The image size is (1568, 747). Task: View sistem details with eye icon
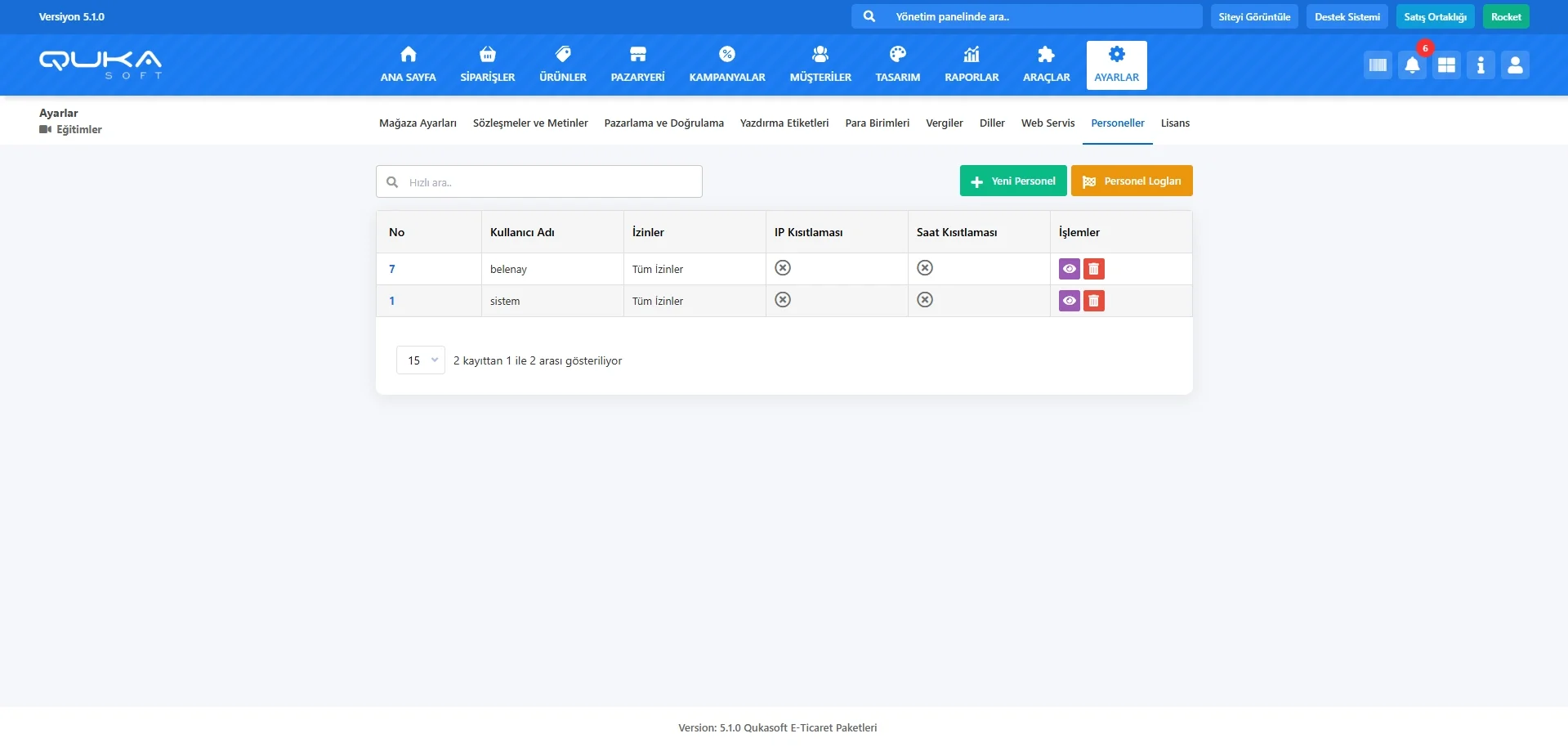[x=1069, y=301]
